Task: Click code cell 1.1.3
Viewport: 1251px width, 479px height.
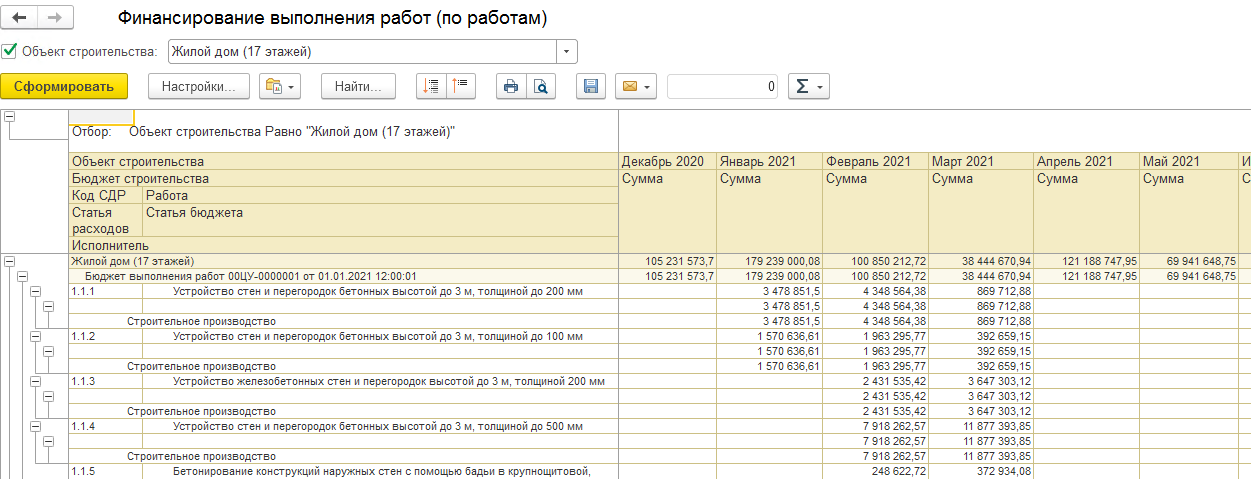Action: (106, 381)
